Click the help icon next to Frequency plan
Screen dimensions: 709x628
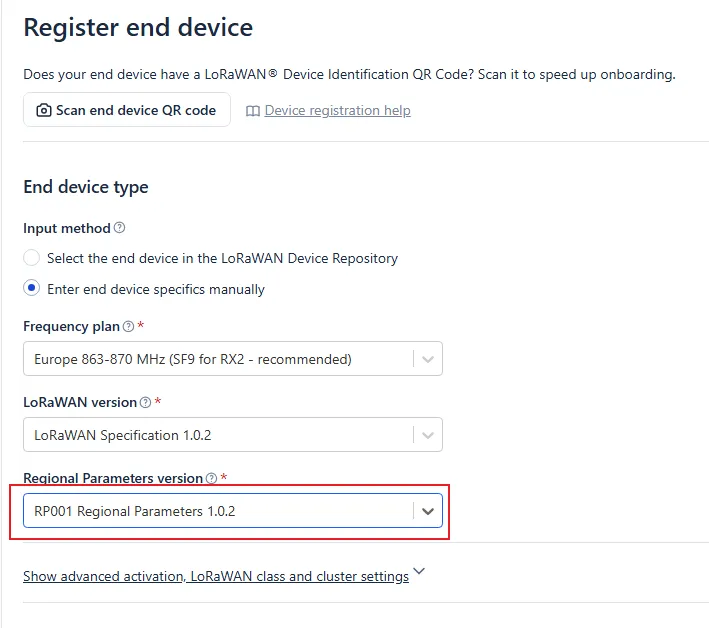point(128,326)
